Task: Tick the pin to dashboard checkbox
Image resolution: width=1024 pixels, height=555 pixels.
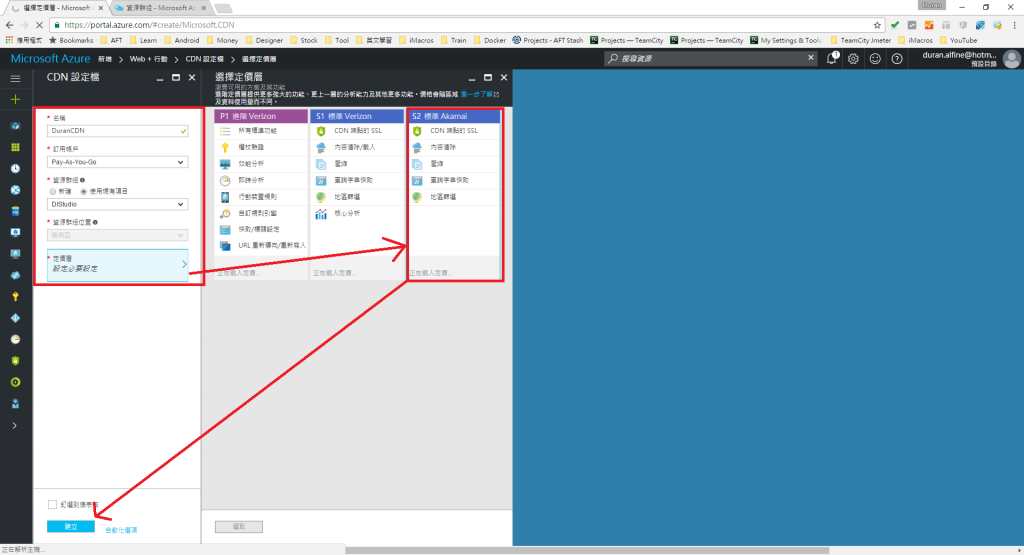Action: (52, 505)
